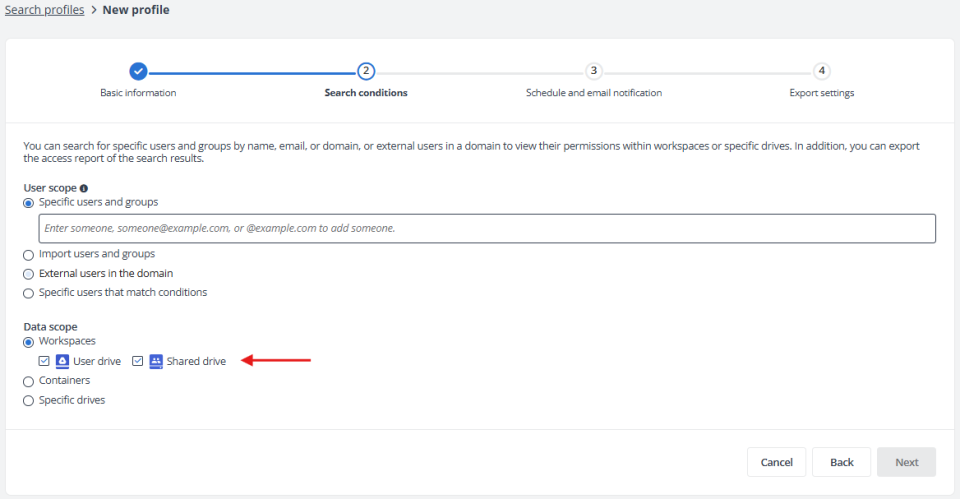The width and height of the screenshot is (960, 499).
Task: Open Schedule and email notification step
Action: tap(594, 93)
